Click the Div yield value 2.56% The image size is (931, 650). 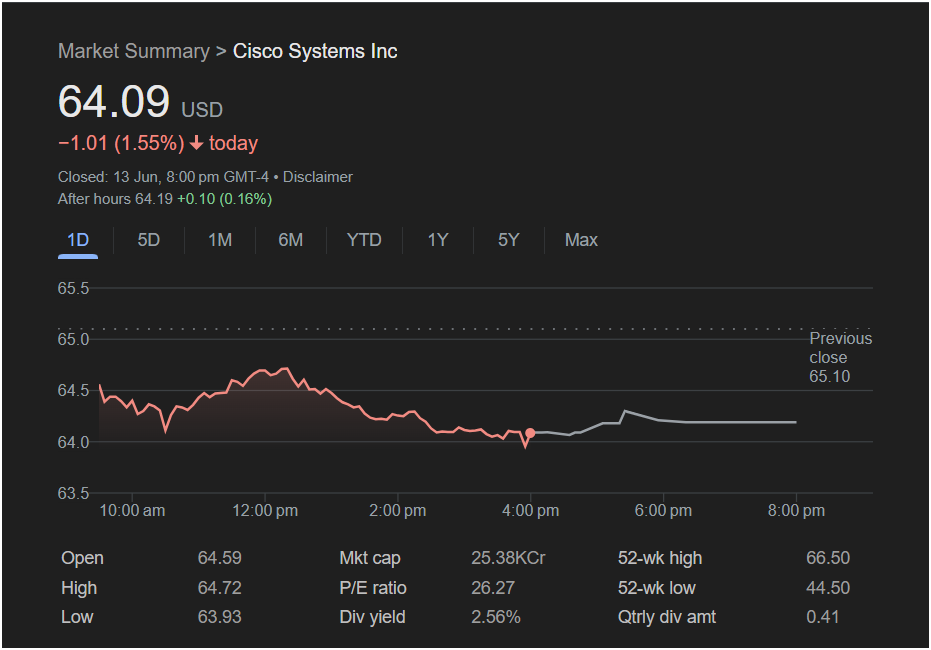point(496,617)
